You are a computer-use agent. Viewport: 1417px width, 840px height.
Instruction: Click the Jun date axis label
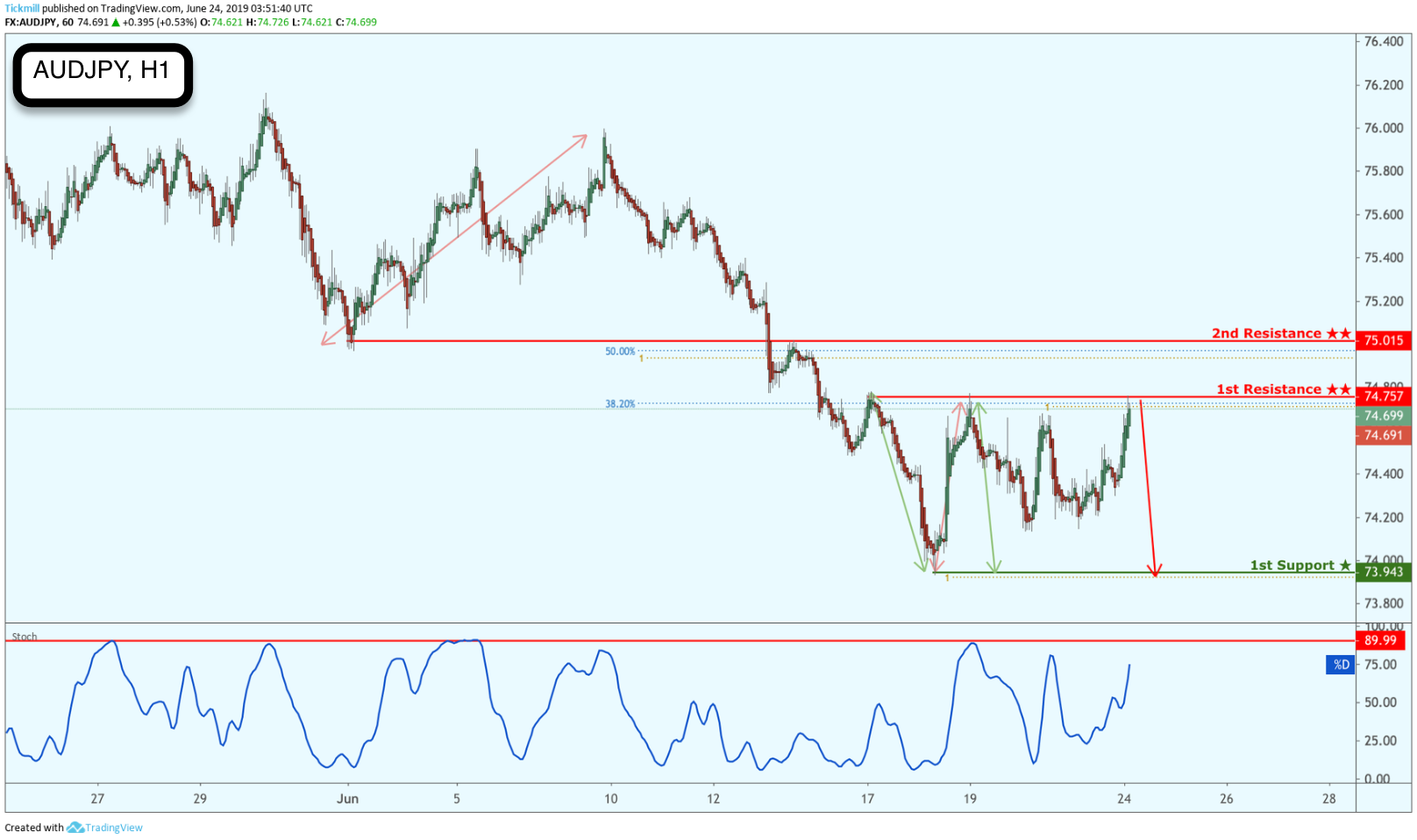(348, 799)
